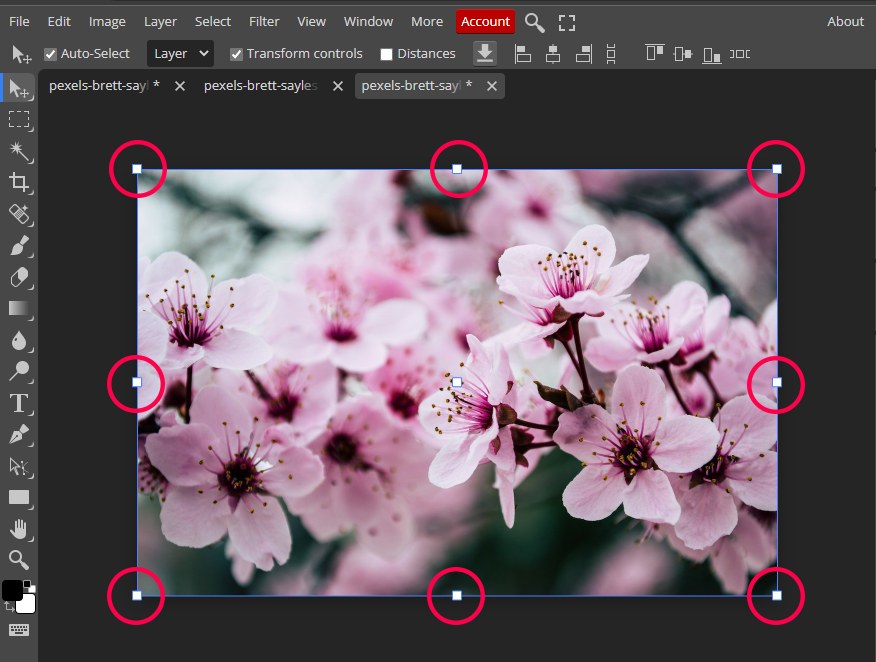Click the Account button
This screenshot has height=662, width=876.
pyautogui.click(x=485, y=21)
